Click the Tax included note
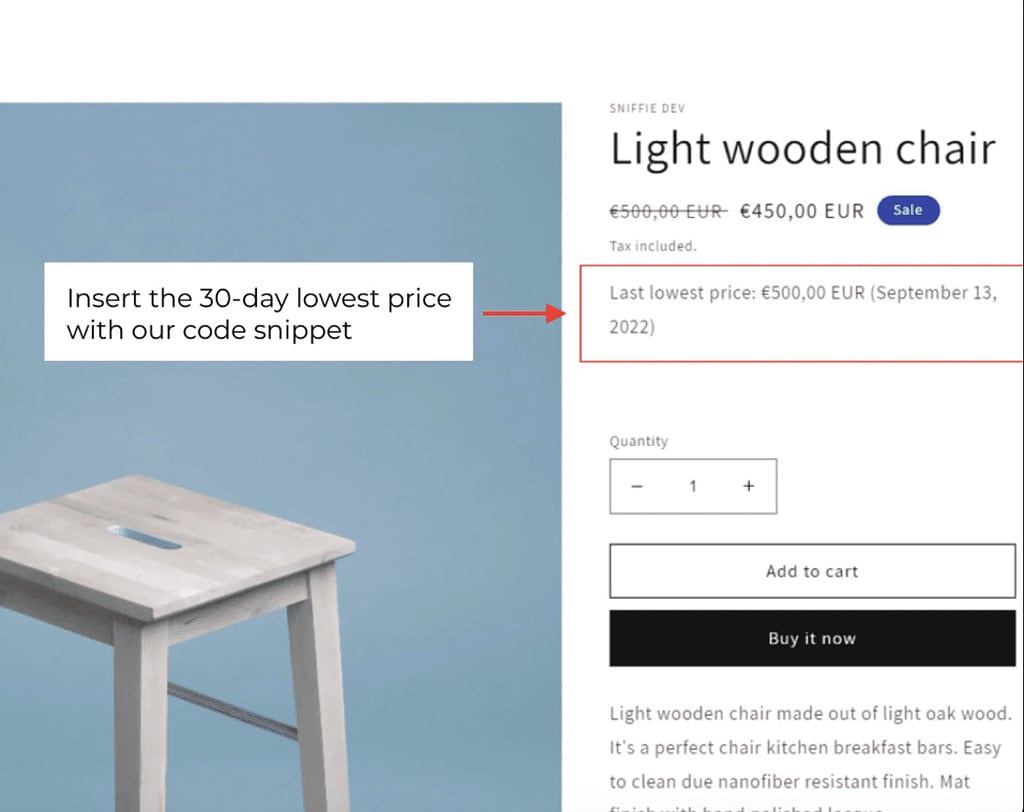Viewport: 1024px width, 812px height. click(653, 246)
